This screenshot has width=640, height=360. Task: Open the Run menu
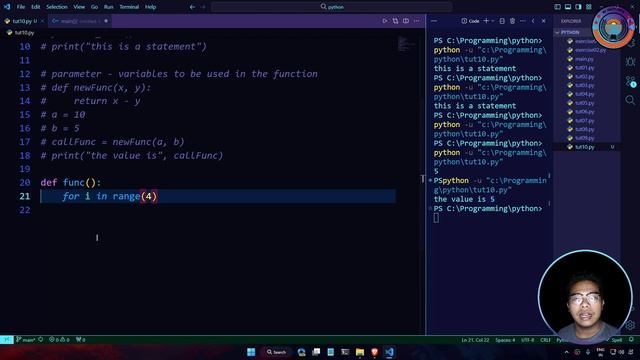[109, 7]
